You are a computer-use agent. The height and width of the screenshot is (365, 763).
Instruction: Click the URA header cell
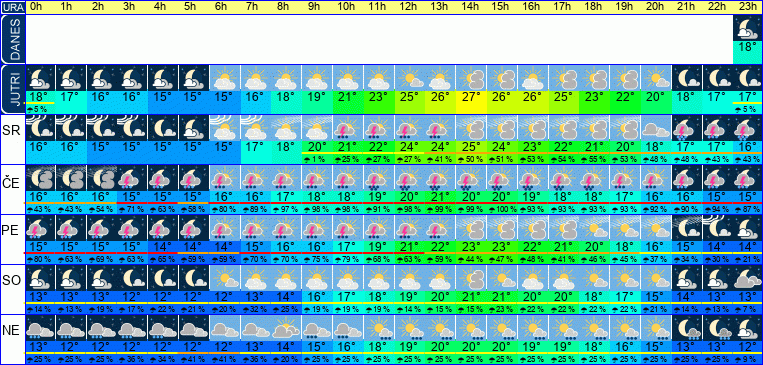click(x=12, y=7)
